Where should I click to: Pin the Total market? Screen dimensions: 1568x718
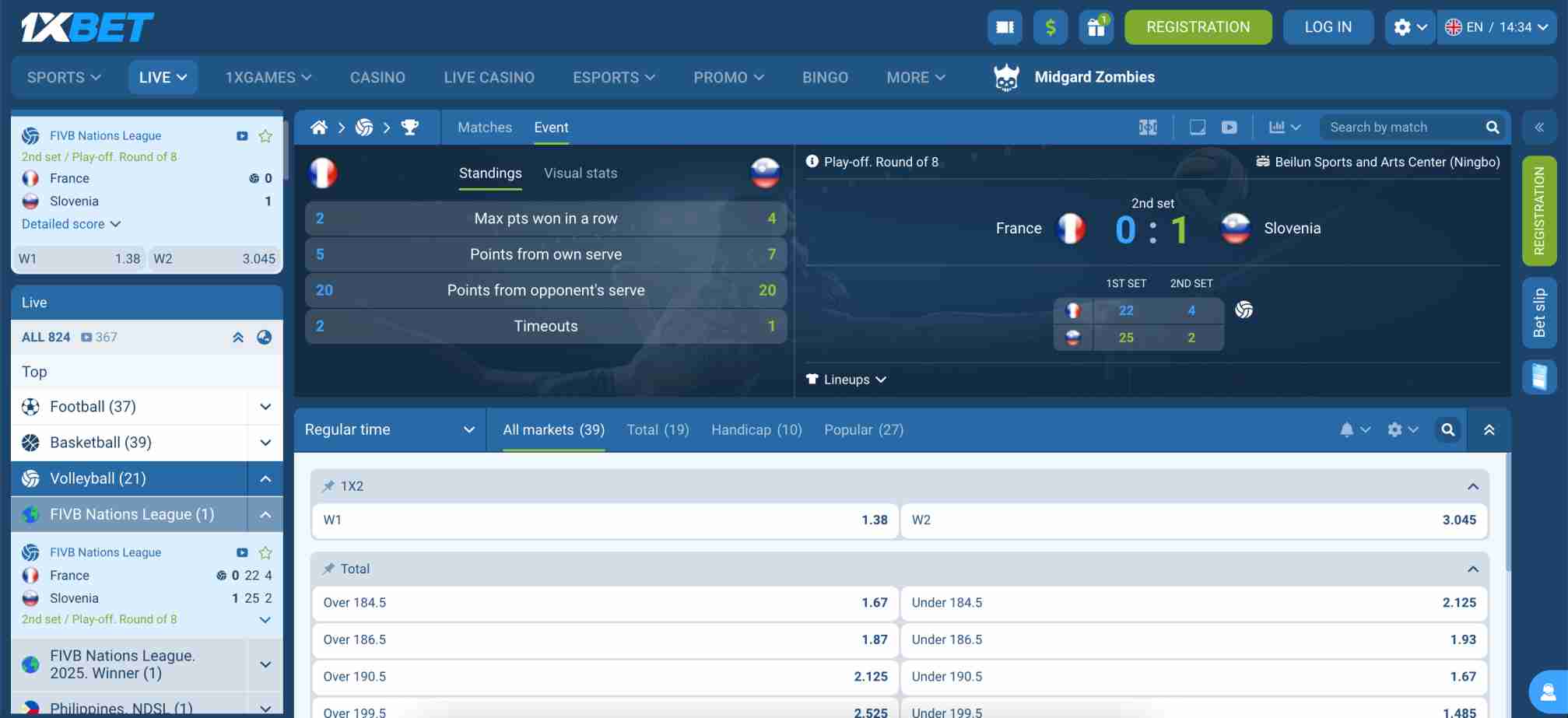tap(328, 569)
